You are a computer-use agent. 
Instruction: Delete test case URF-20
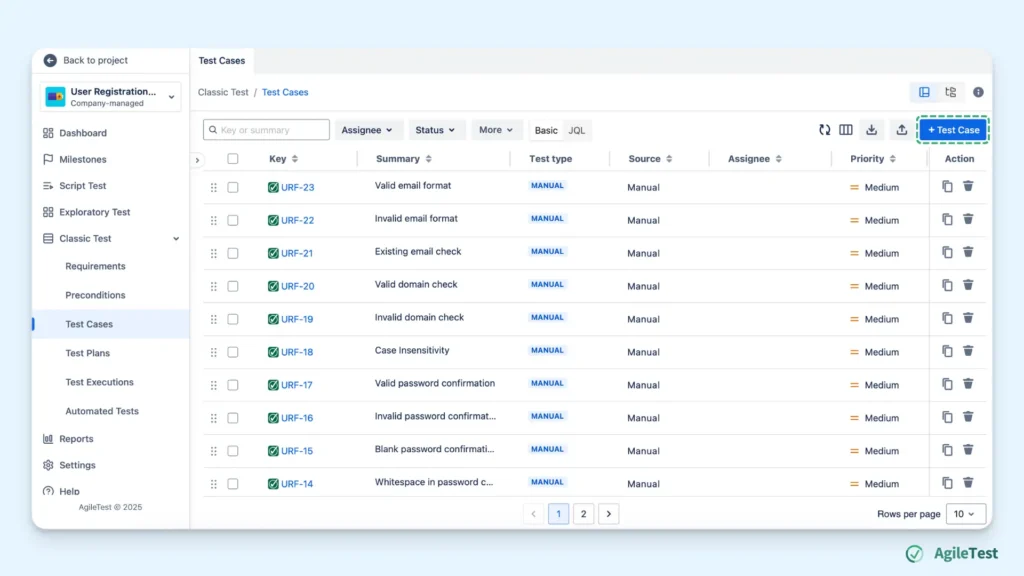point(968,285)
